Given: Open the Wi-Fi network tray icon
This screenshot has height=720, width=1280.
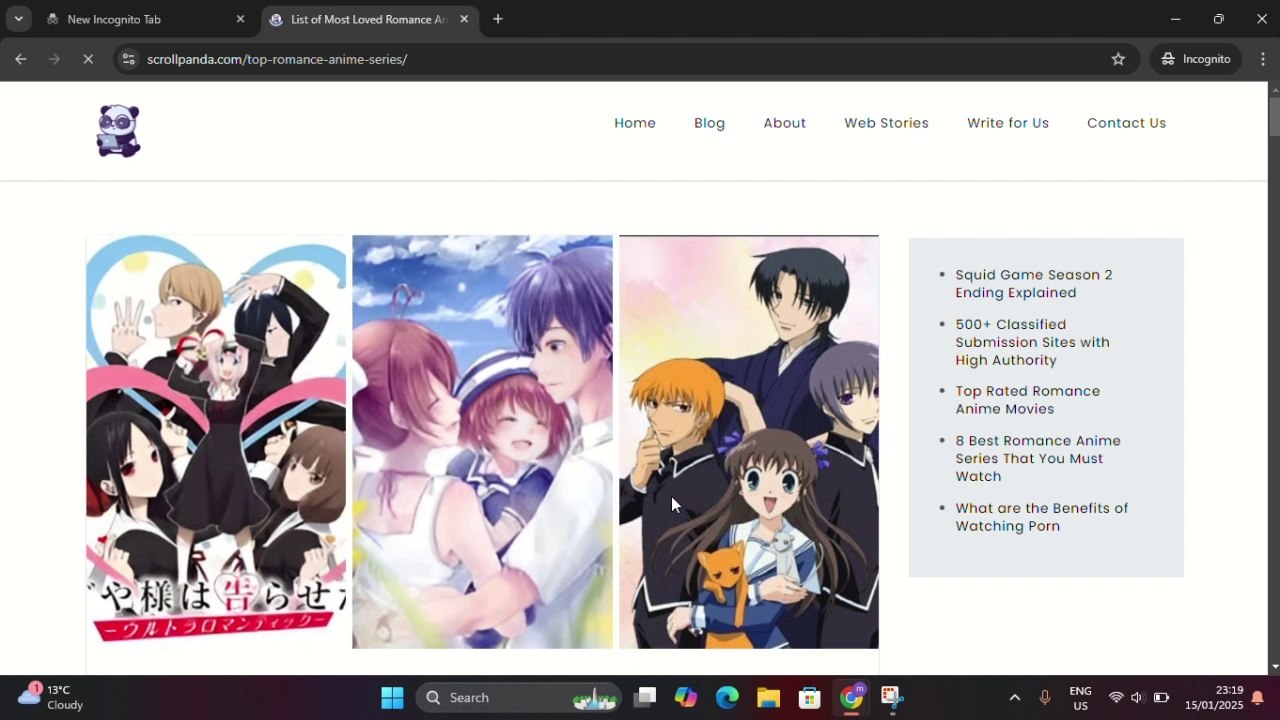Looking at the screenshot, I should pos(1116,698).
